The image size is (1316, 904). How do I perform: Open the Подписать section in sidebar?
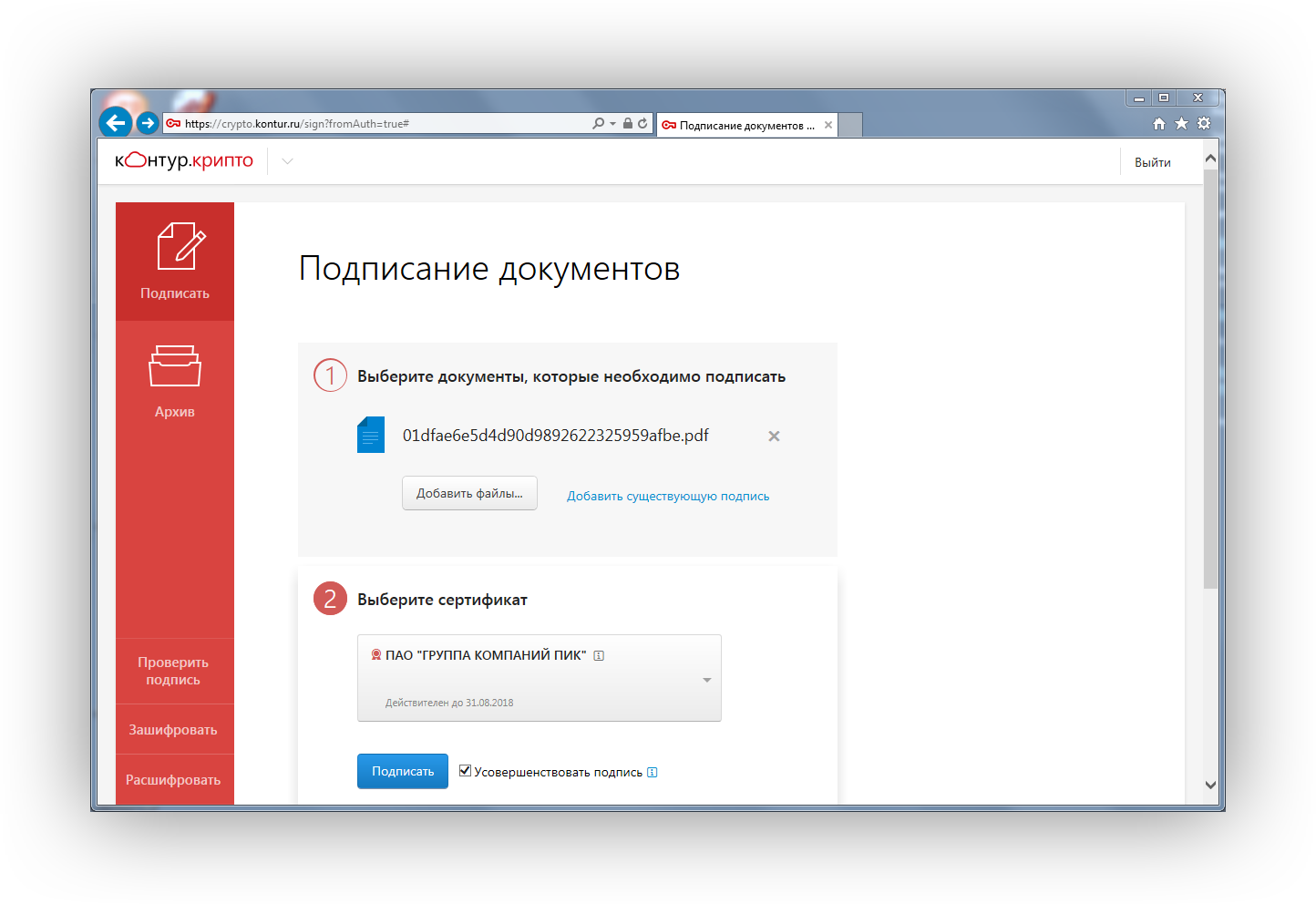pyautogui.click(x=175, y=262)
